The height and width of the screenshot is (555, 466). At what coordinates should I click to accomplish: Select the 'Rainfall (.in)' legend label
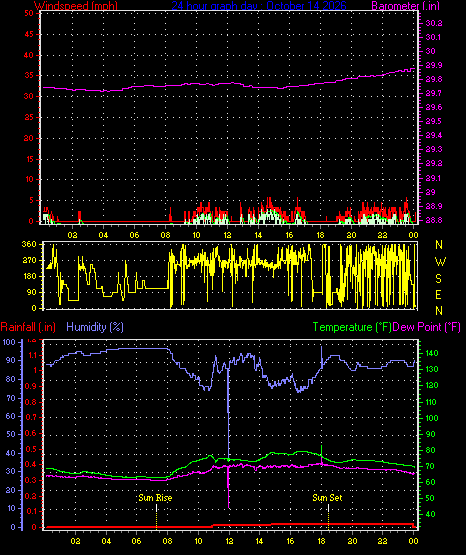(28, 327)
